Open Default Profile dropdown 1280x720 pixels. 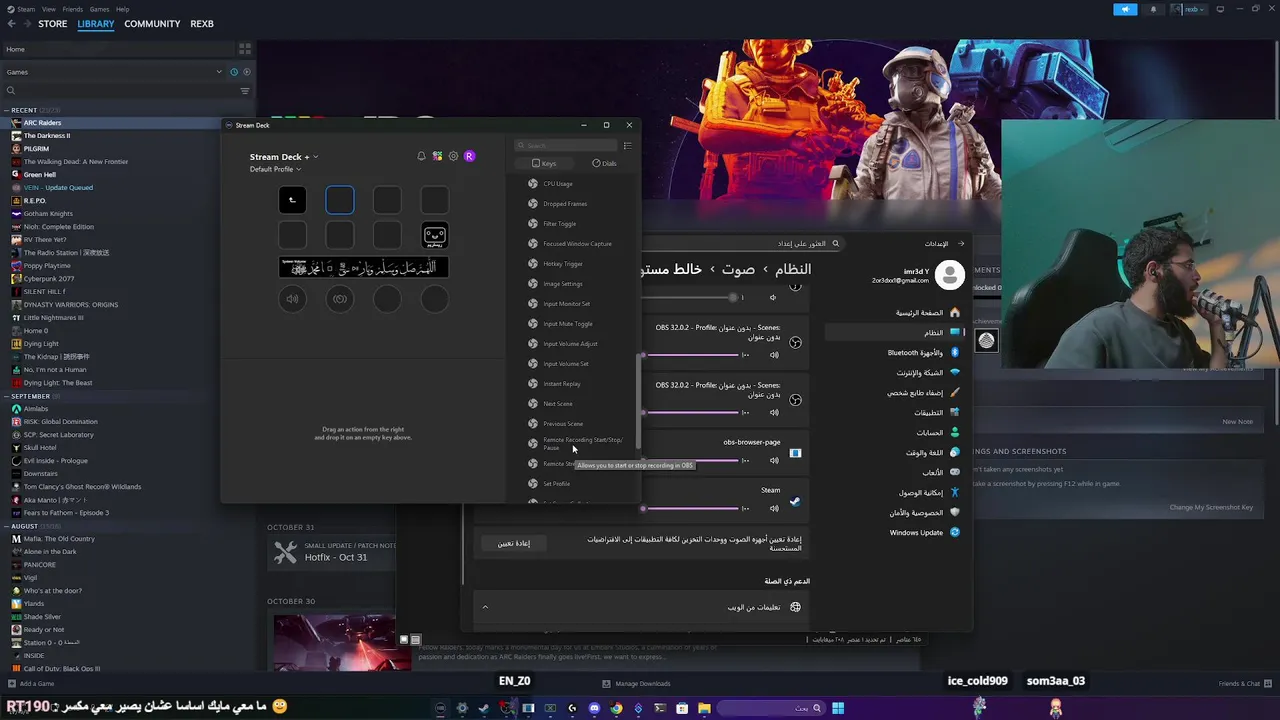[x=275, y=169]
